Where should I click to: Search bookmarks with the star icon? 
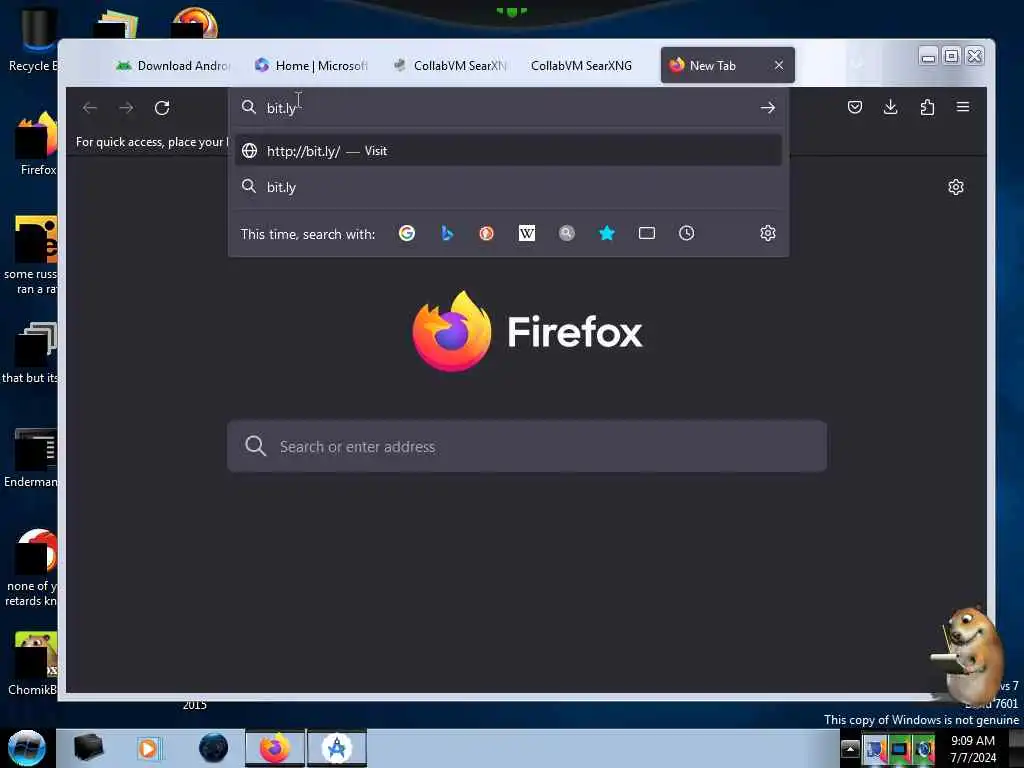click(607, 233)
